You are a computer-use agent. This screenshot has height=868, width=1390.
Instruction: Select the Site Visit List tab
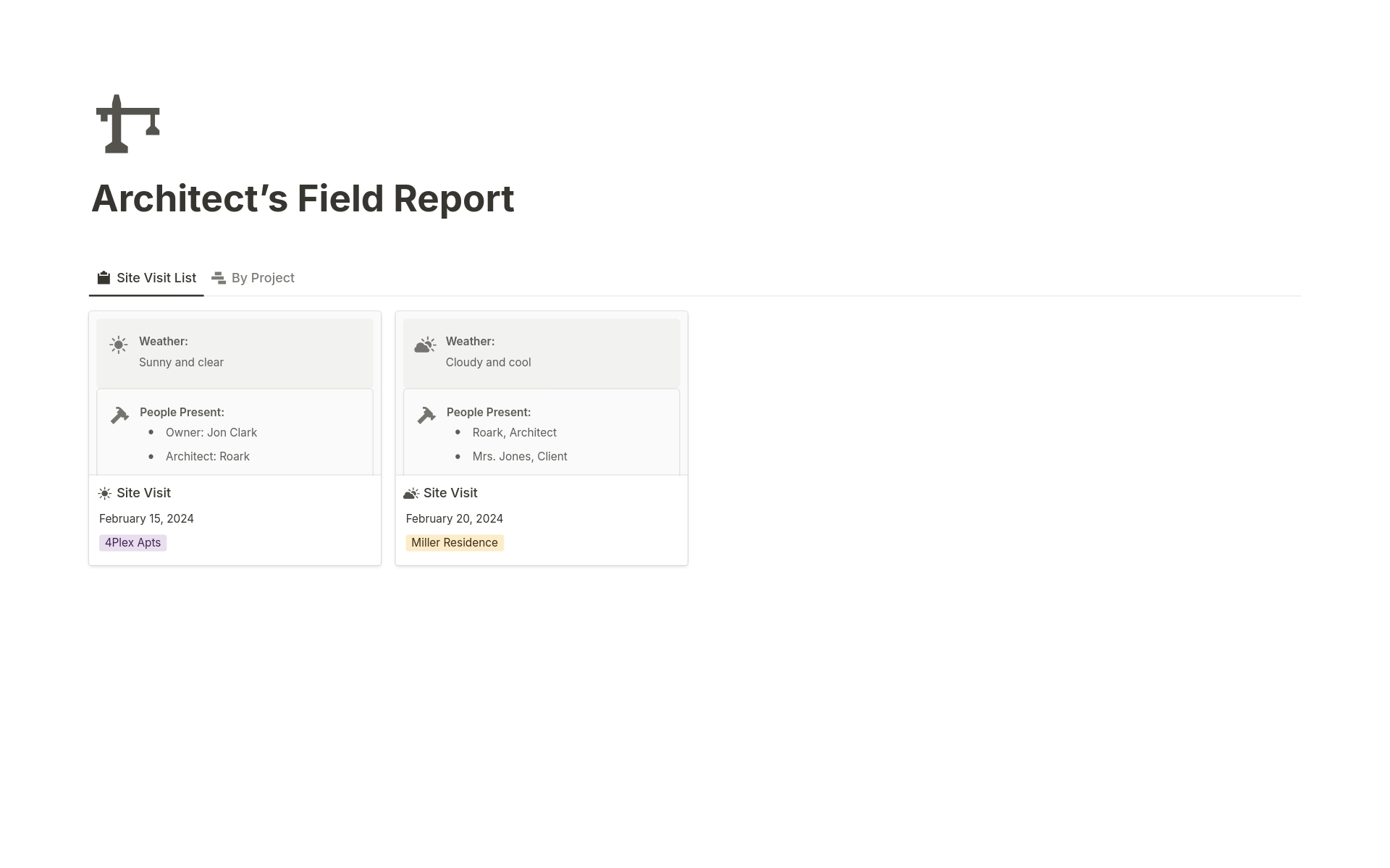(x=156, y=277)
